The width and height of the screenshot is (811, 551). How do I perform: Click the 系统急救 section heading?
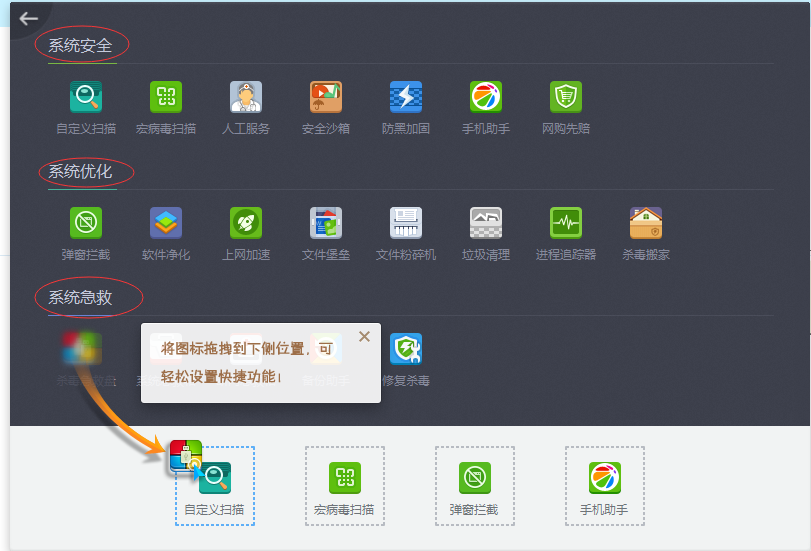(x=80, y=297)
